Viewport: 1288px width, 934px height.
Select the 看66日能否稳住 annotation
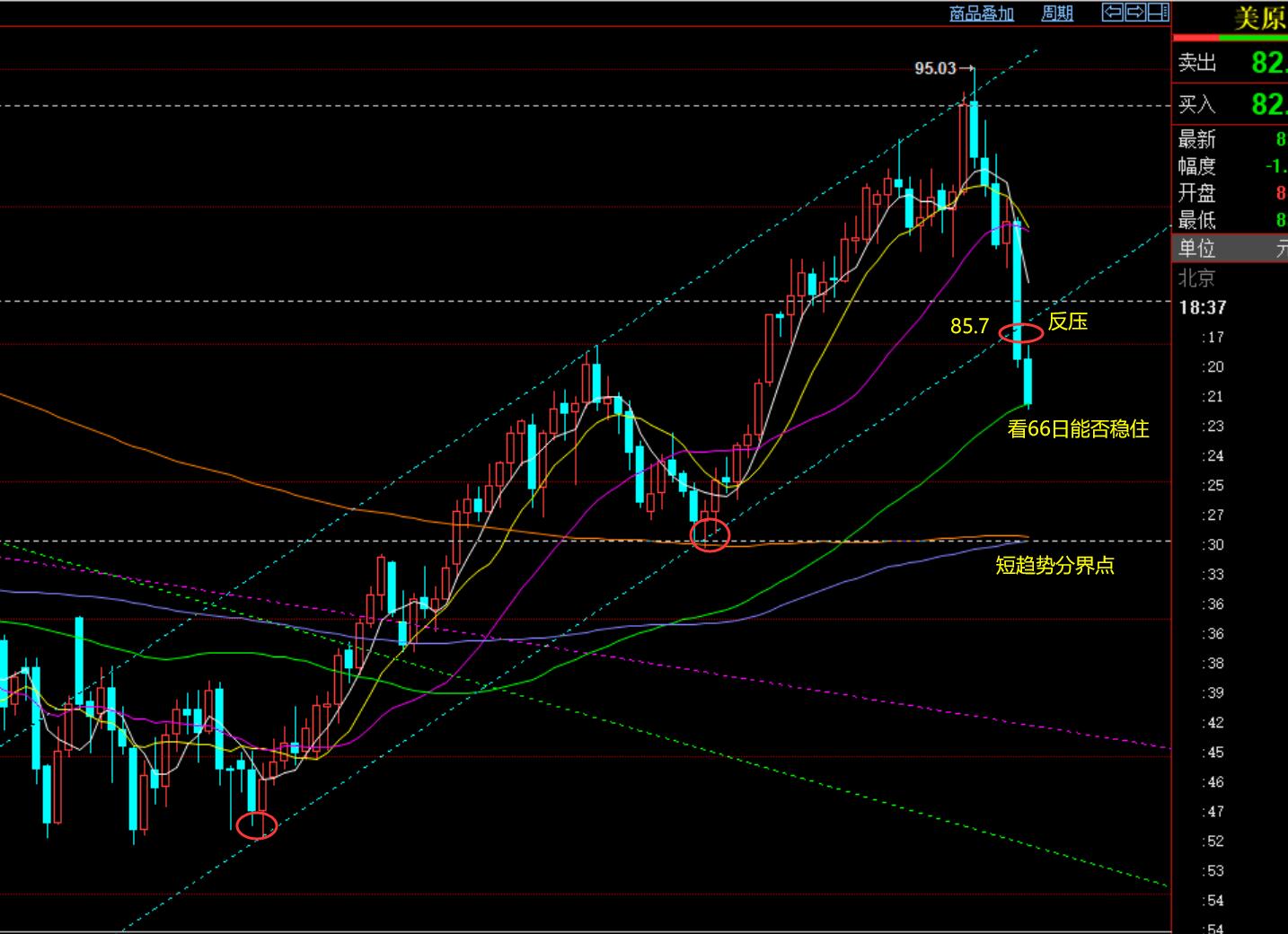click(1078, 429)
